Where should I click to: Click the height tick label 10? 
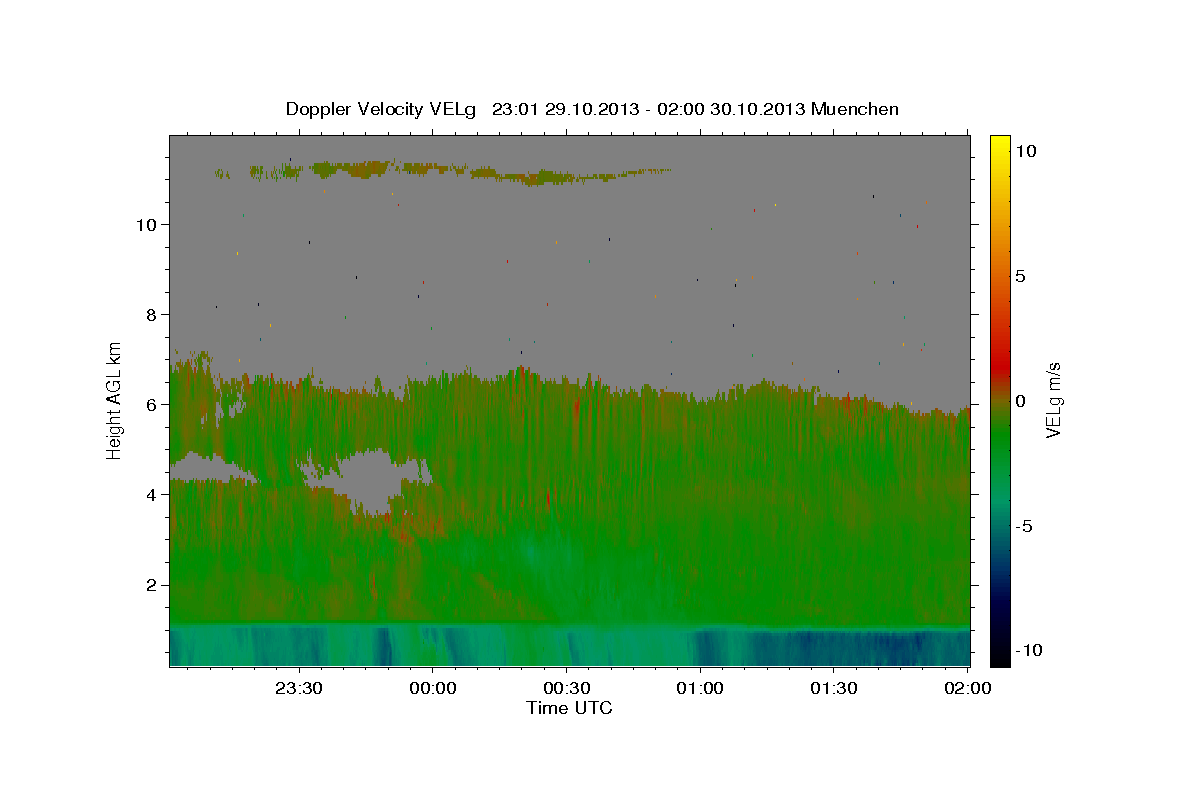[148, 224]
